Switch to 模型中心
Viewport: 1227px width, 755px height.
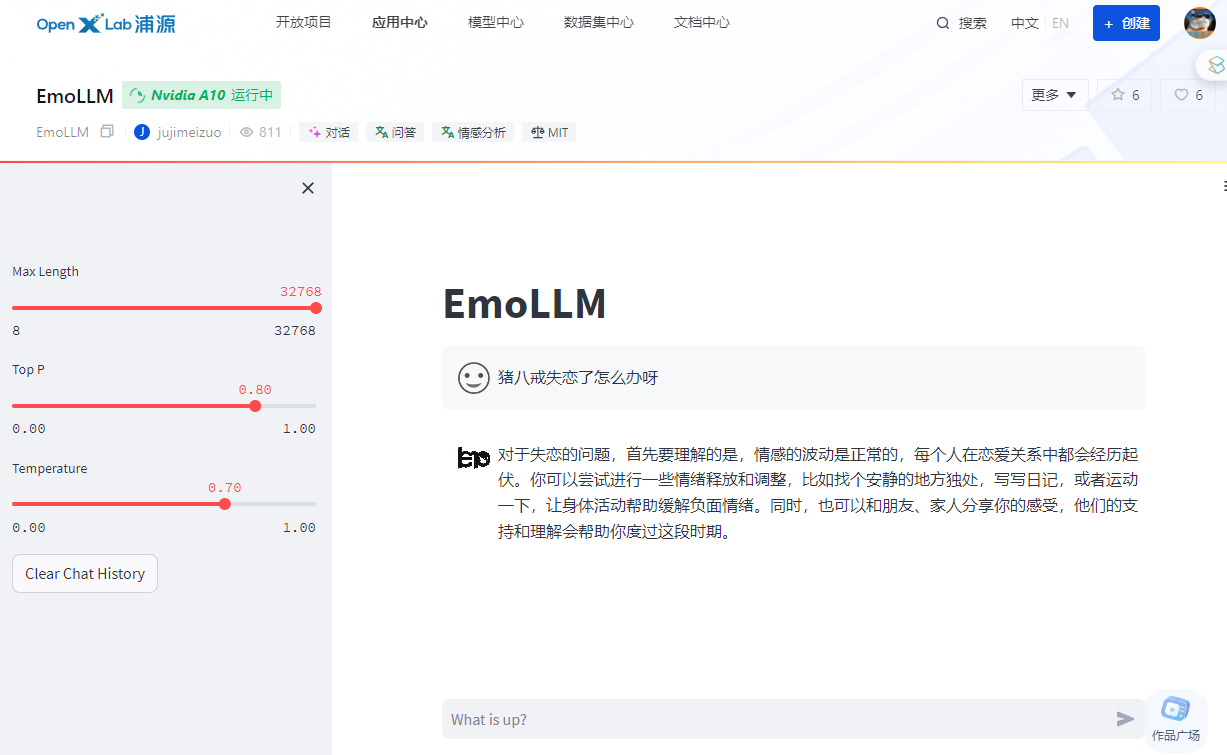pos(495,22)
